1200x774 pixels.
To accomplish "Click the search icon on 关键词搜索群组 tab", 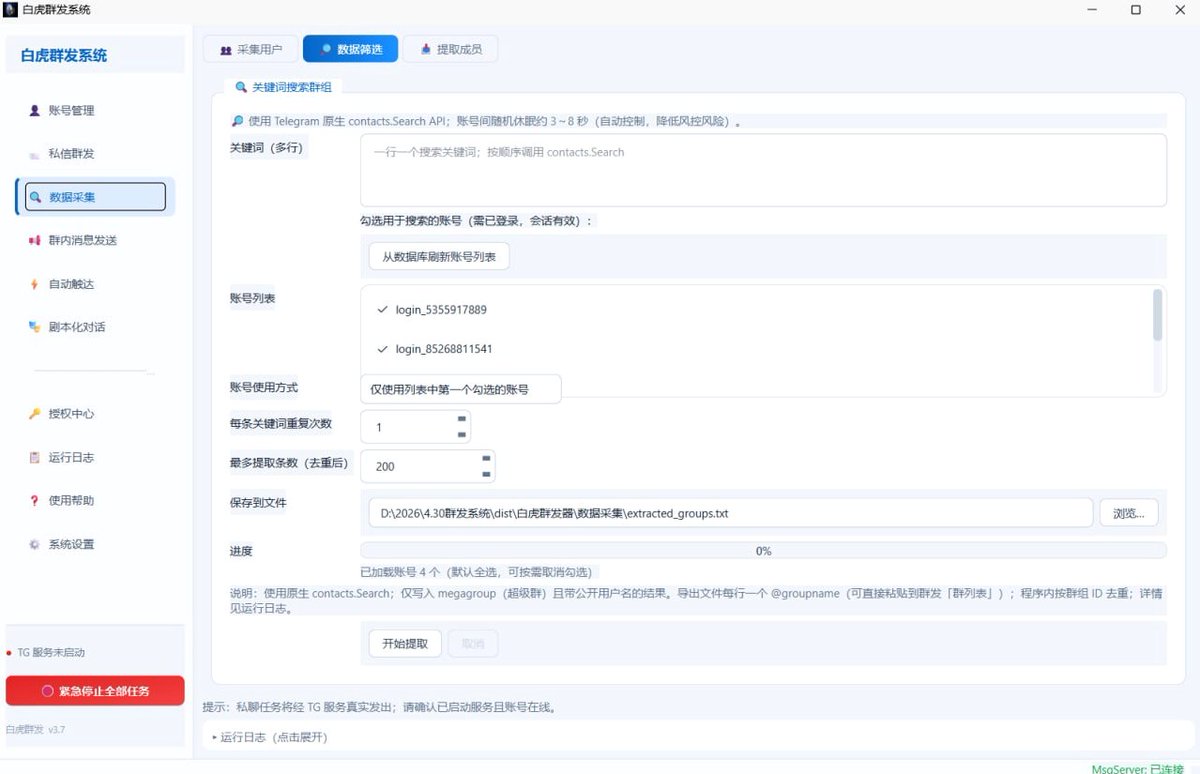I will click(x=241, y=87).
